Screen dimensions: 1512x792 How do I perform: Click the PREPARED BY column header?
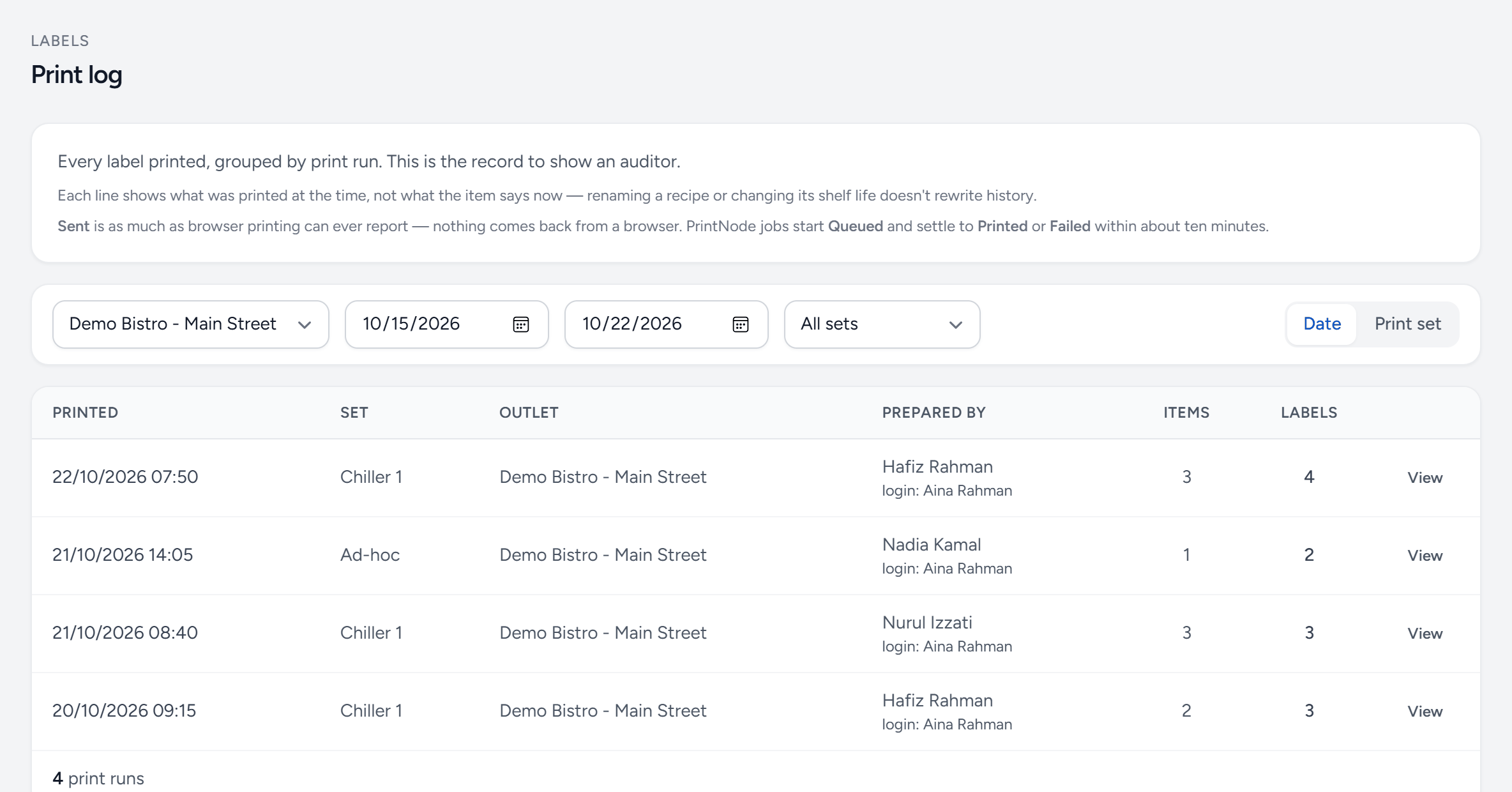click(x=934, y=413)
